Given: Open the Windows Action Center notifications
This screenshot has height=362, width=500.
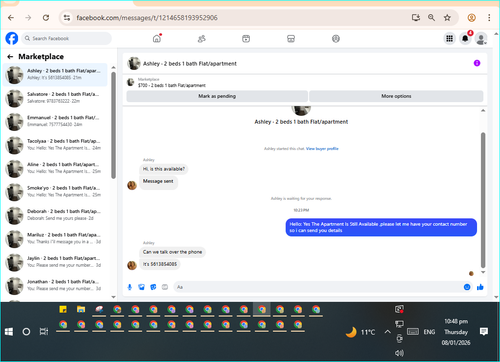Looking at the screenshot, I should [484, 332].
